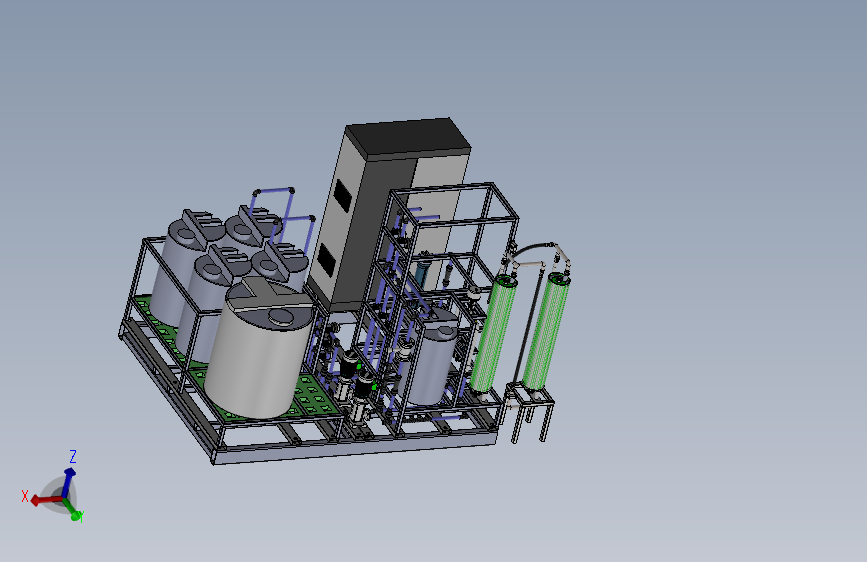Pick the lower black vent on the cabinet
The height and width of the screenshot is (562, 867).
pyautogui.click(x=326, y=262)
